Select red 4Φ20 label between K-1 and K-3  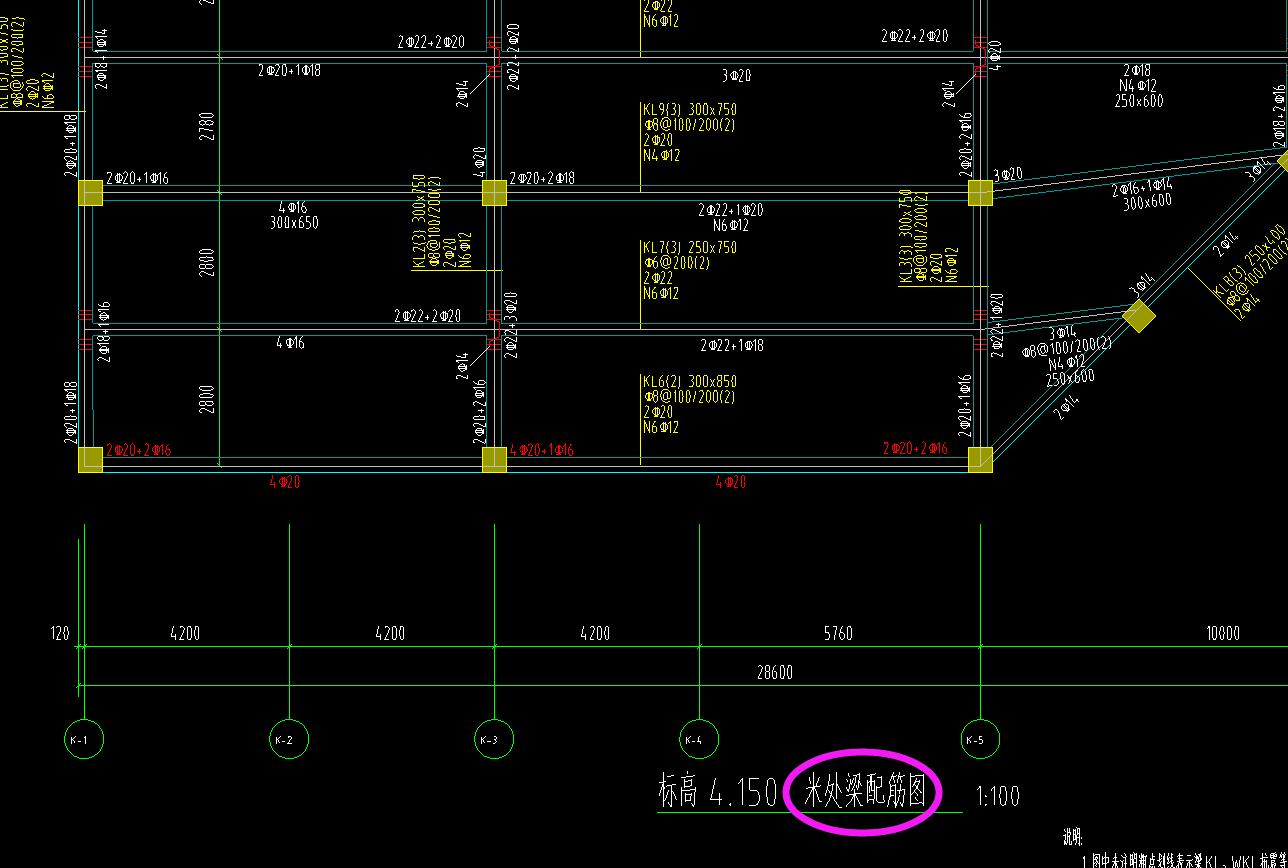click(285, 482)
